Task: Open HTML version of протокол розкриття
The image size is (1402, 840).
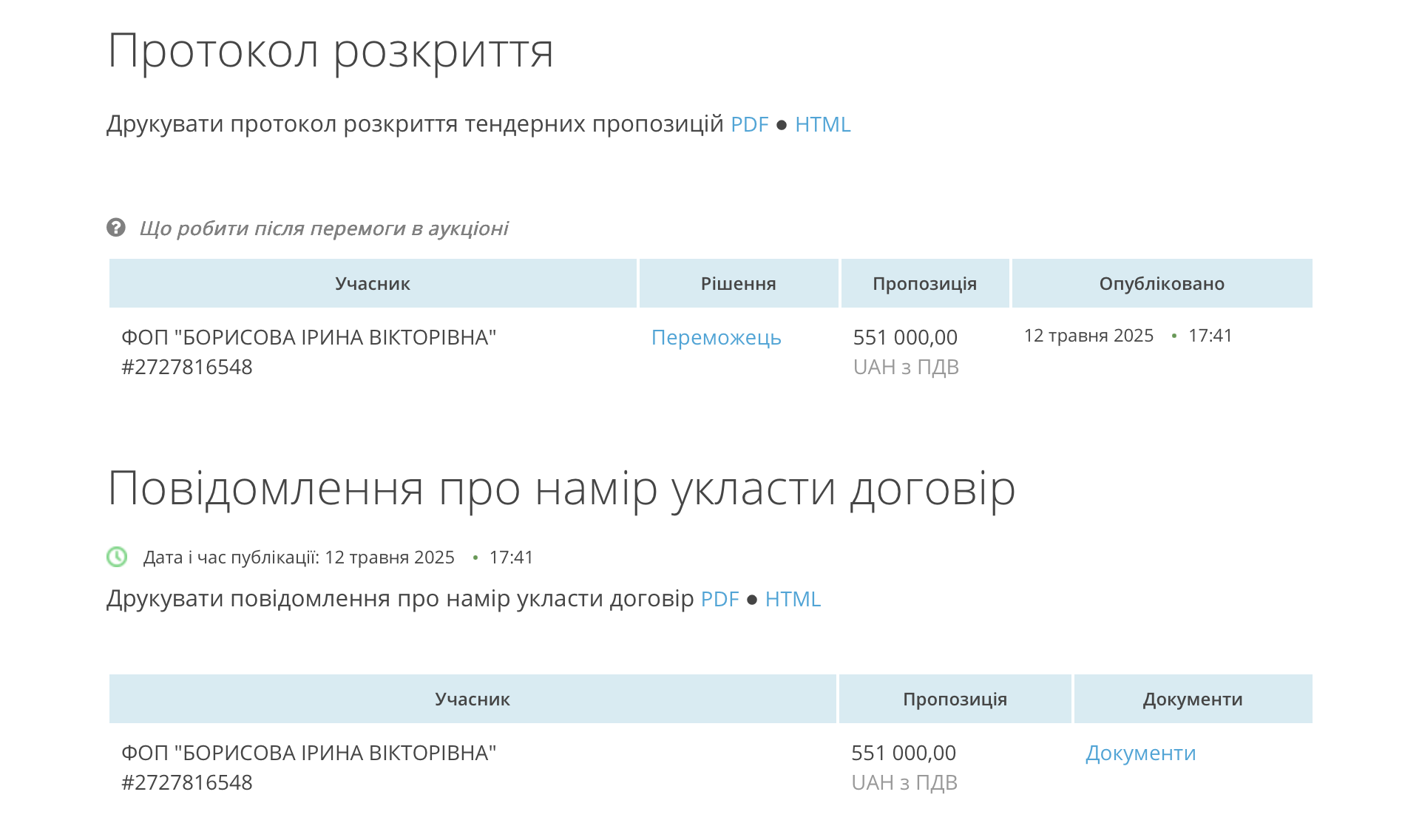Action: tap(822, 124)
